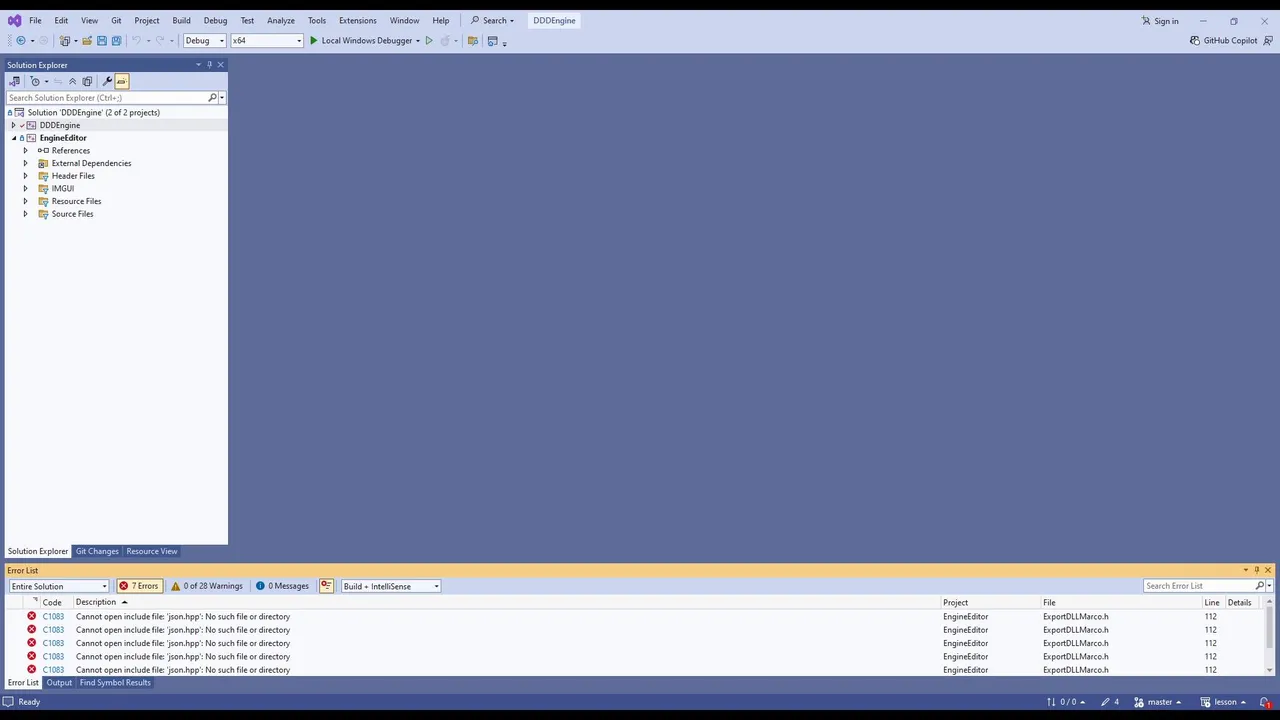Open the Build + IntelliSense dropdown
Viewport: 1280px width, 720px height.
(x=391, y=586)
